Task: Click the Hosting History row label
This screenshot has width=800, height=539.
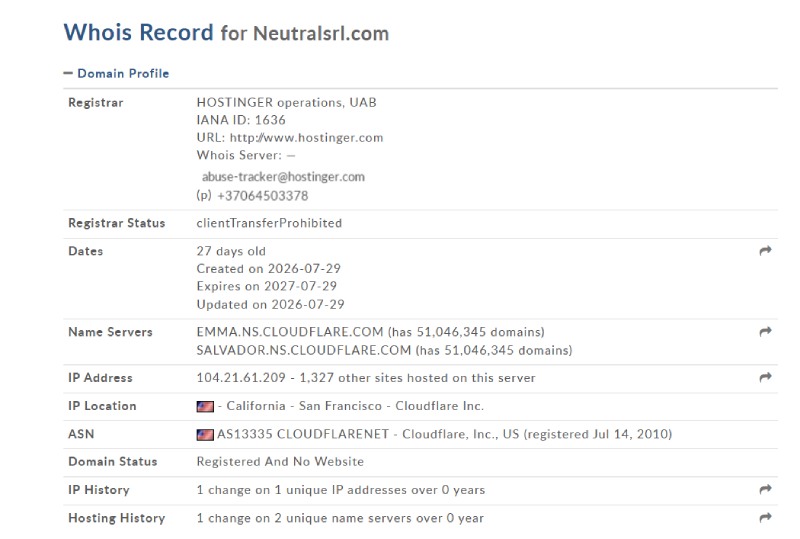Action: 117,518
